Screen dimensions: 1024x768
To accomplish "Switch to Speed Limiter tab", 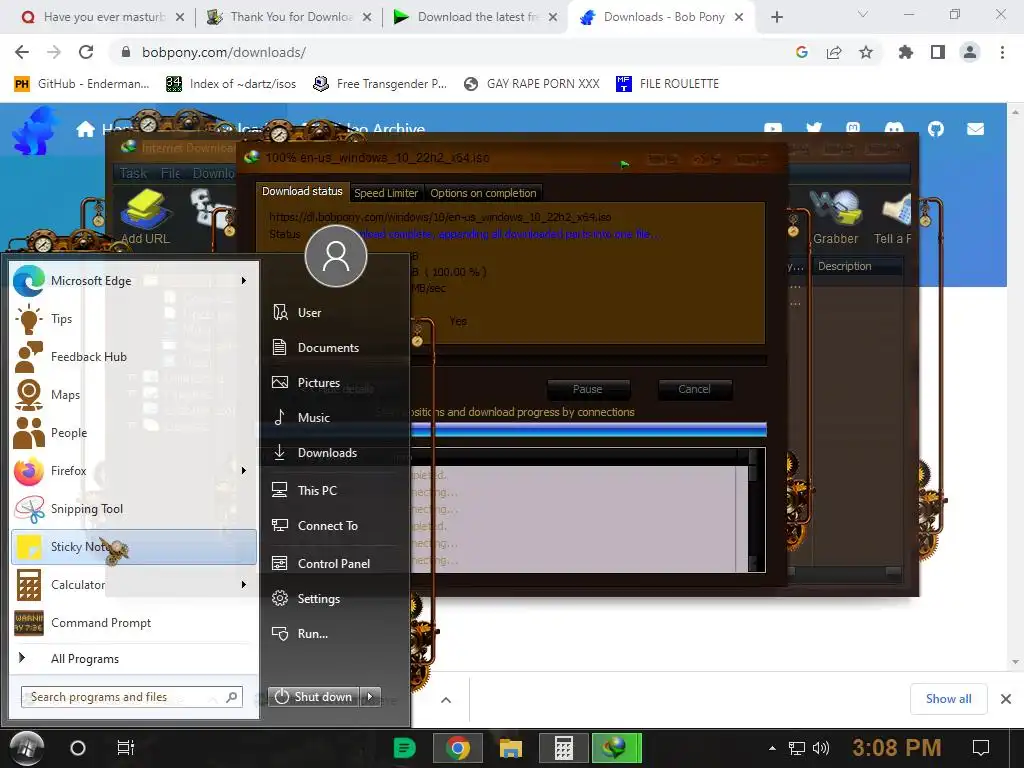I will [x=386, y=193].
